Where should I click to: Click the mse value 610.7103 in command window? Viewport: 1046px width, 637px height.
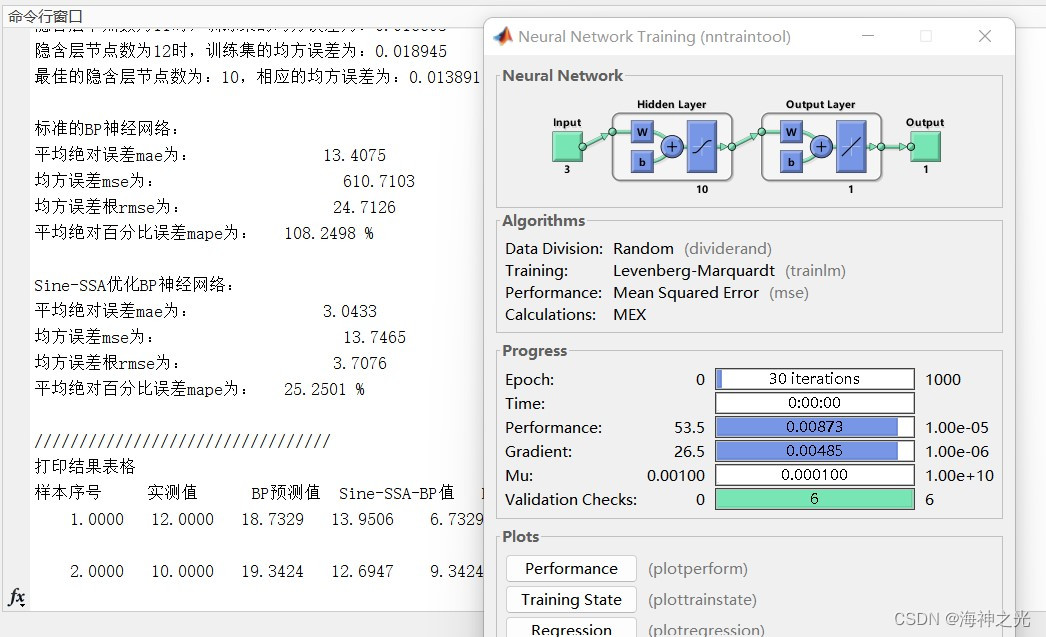(378, 181)
